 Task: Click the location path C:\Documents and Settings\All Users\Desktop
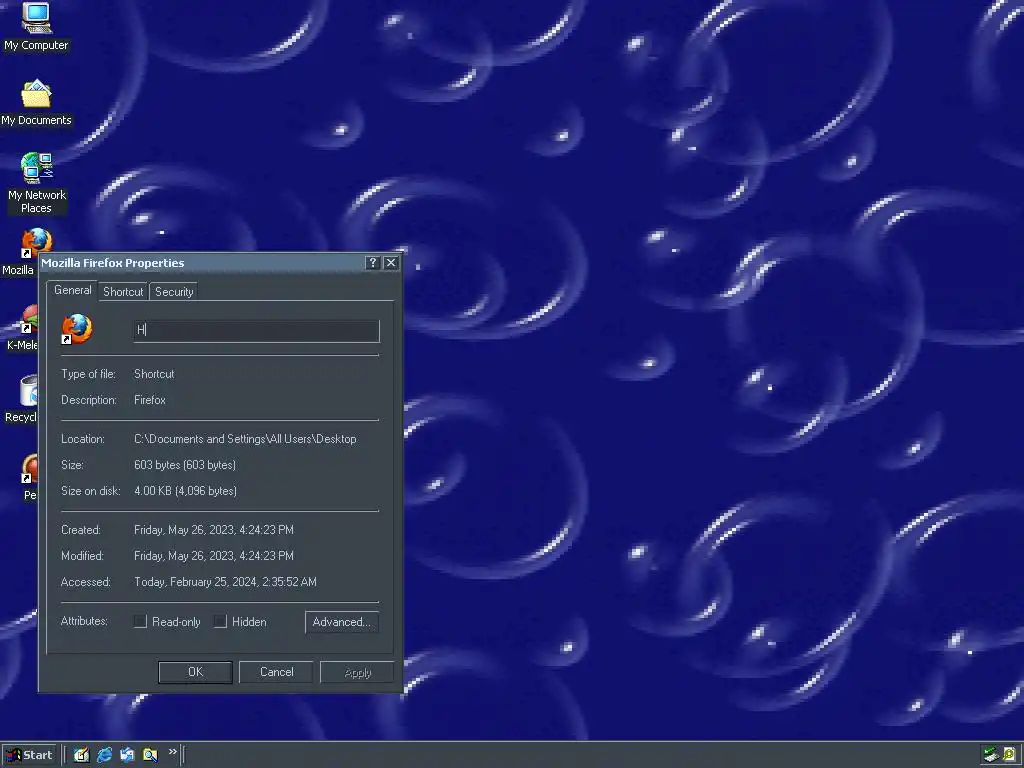tap(246, 439)
